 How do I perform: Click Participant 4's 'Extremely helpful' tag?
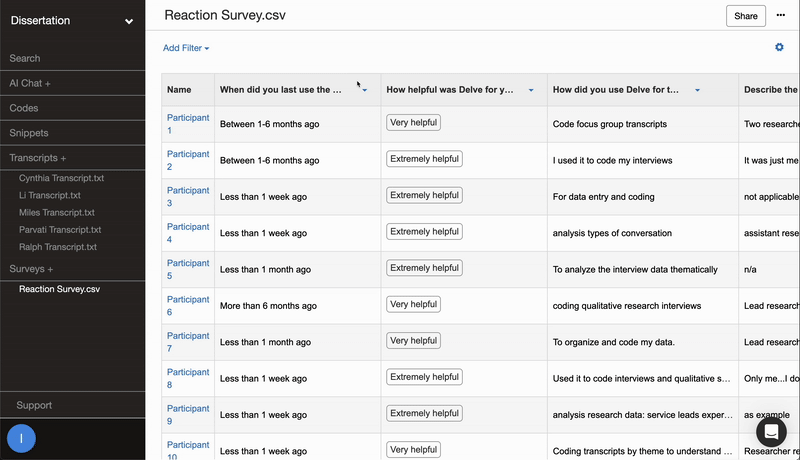pos(424,232)
